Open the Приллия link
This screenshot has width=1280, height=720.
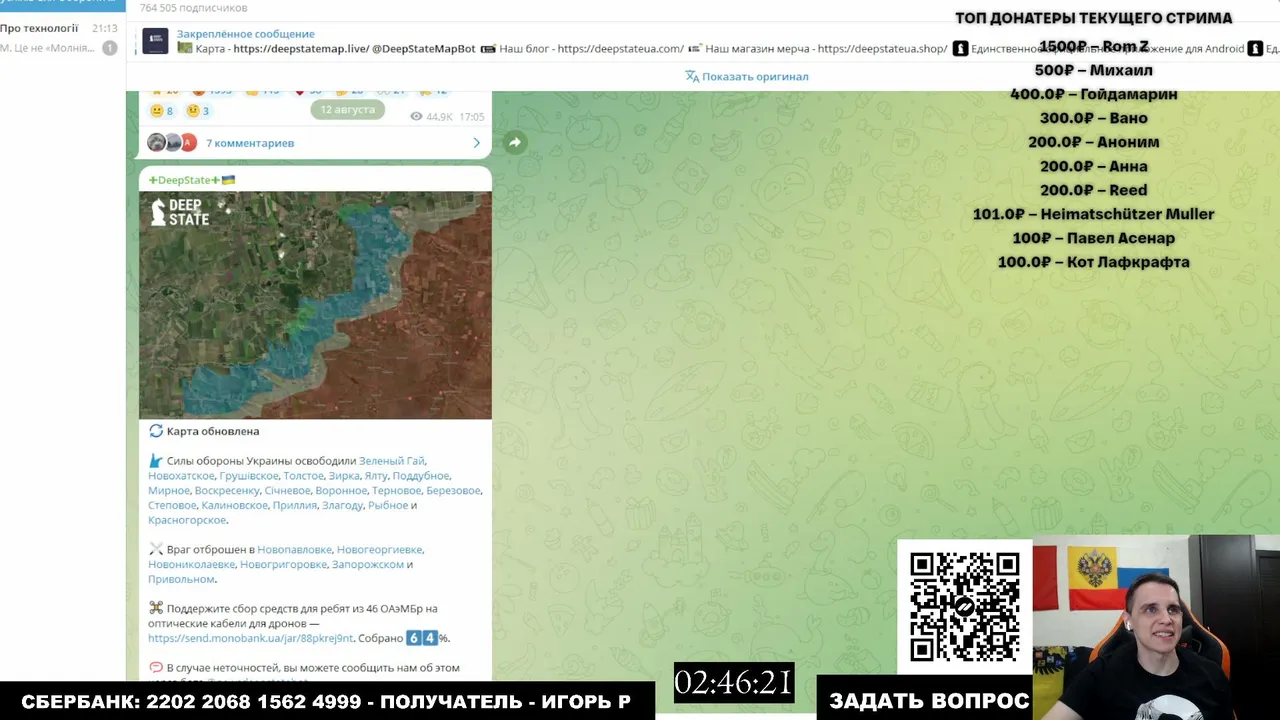pyautogui.click(x=295, y=506)
